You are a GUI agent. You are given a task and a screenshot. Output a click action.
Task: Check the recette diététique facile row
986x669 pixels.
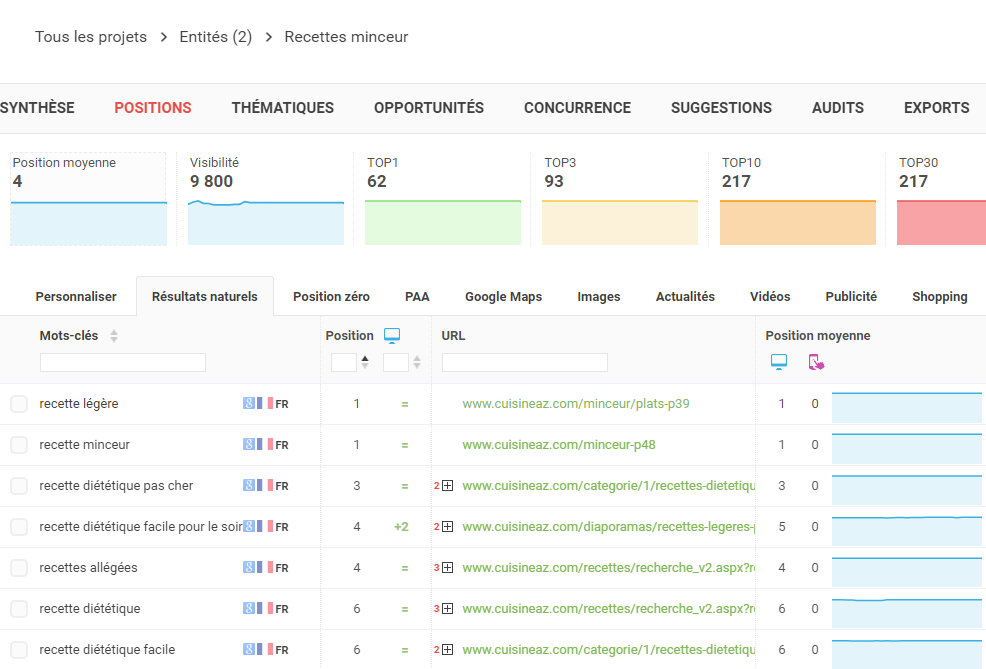coord(19,650)
